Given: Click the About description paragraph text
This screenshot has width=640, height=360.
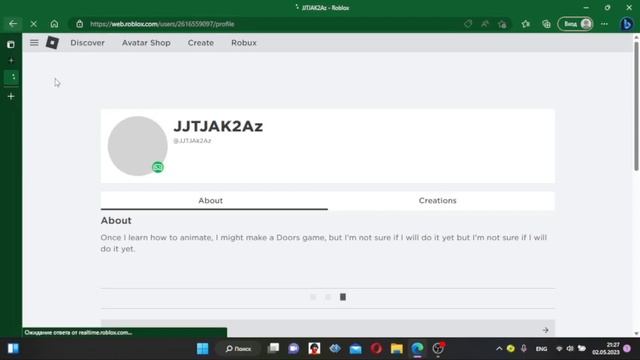Looking at the screenshot, I should [x=323, y=243].
